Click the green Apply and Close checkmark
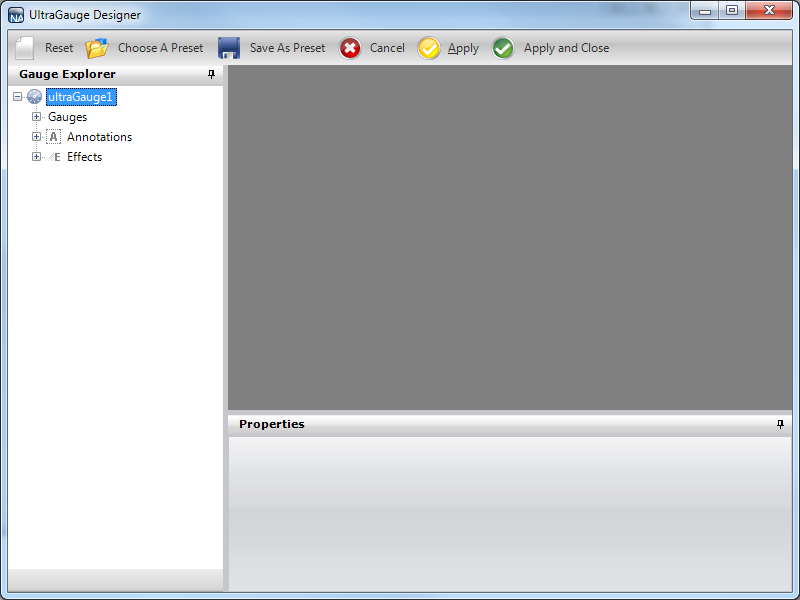The width and height of the screenshot is (800, 600). pos(503,48)
